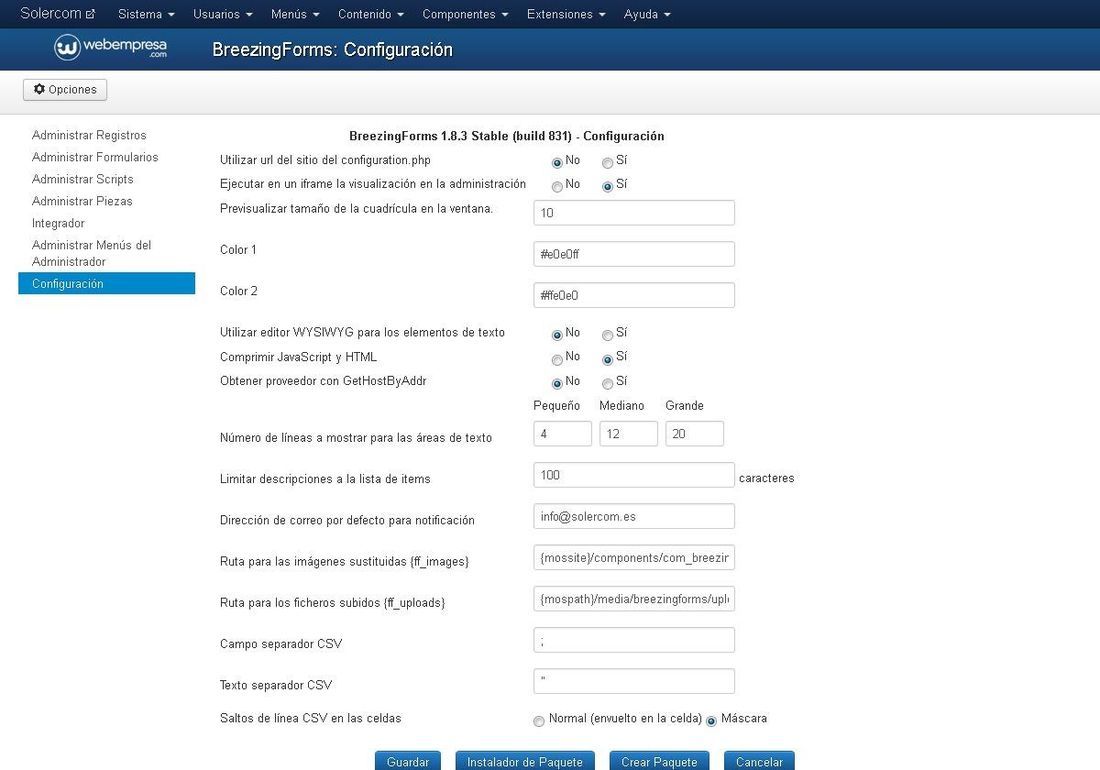Select No for GetHostByAddr provider

coord(557,384)
